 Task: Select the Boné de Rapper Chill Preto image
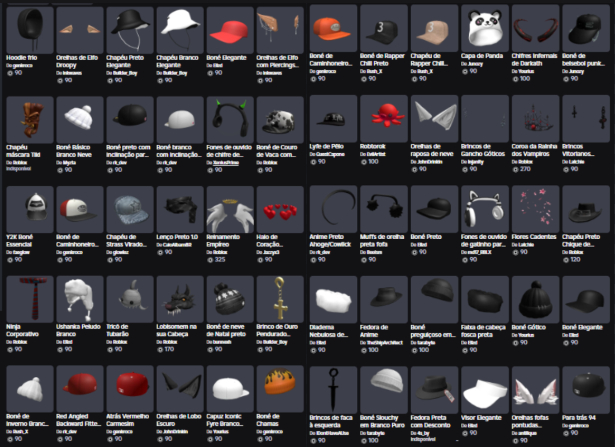pos(384,28)
